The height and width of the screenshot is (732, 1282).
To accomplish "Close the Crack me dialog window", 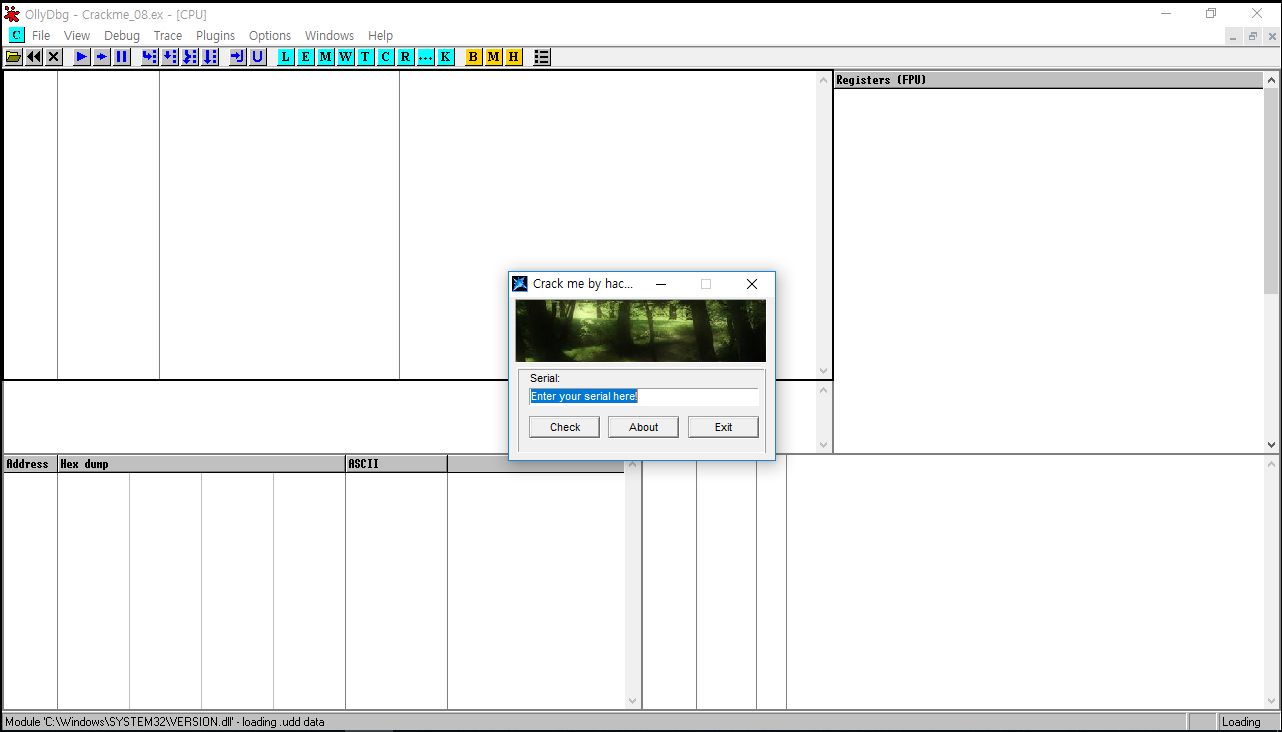I will pos(752,284).
